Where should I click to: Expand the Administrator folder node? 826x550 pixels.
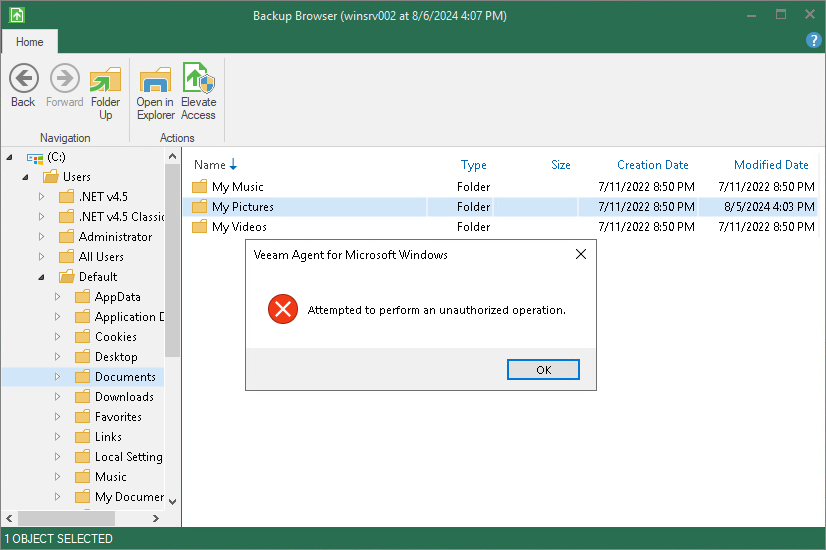[x=42, y=237]
